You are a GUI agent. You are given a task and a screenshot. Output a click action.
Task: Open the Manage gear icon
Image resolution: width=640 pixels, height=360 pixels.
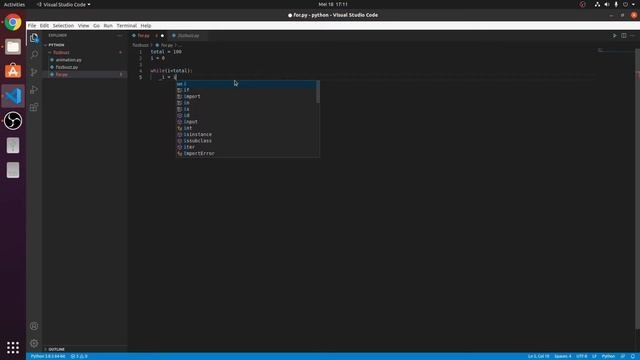tap(34, 343)
